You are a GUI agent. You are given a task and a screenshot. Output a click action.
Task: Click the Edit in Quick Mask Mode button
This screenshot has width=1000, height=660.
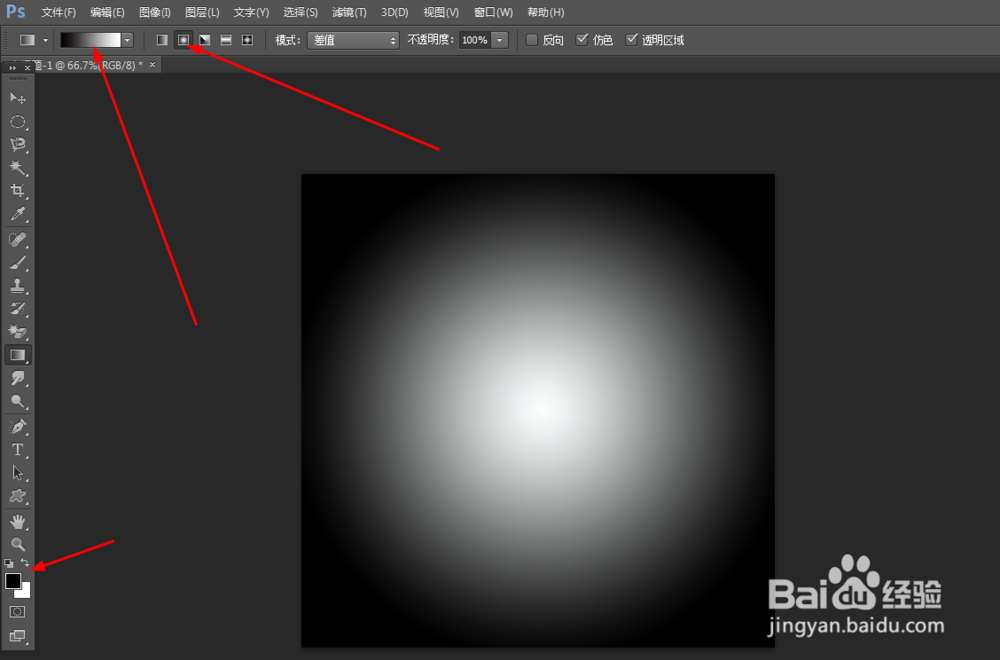pos(17,611)
